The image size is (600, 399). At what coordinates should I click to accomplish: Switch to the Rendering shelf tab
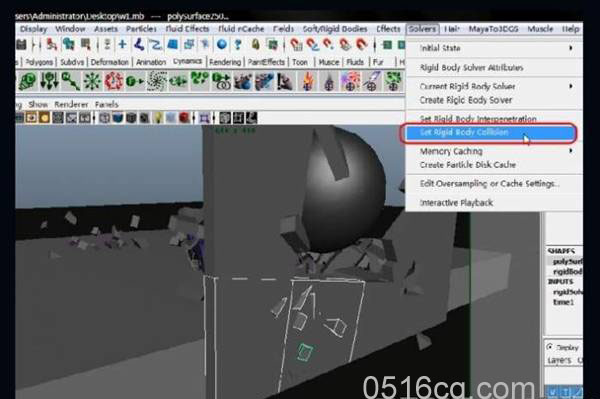click(x=225, y=62)
